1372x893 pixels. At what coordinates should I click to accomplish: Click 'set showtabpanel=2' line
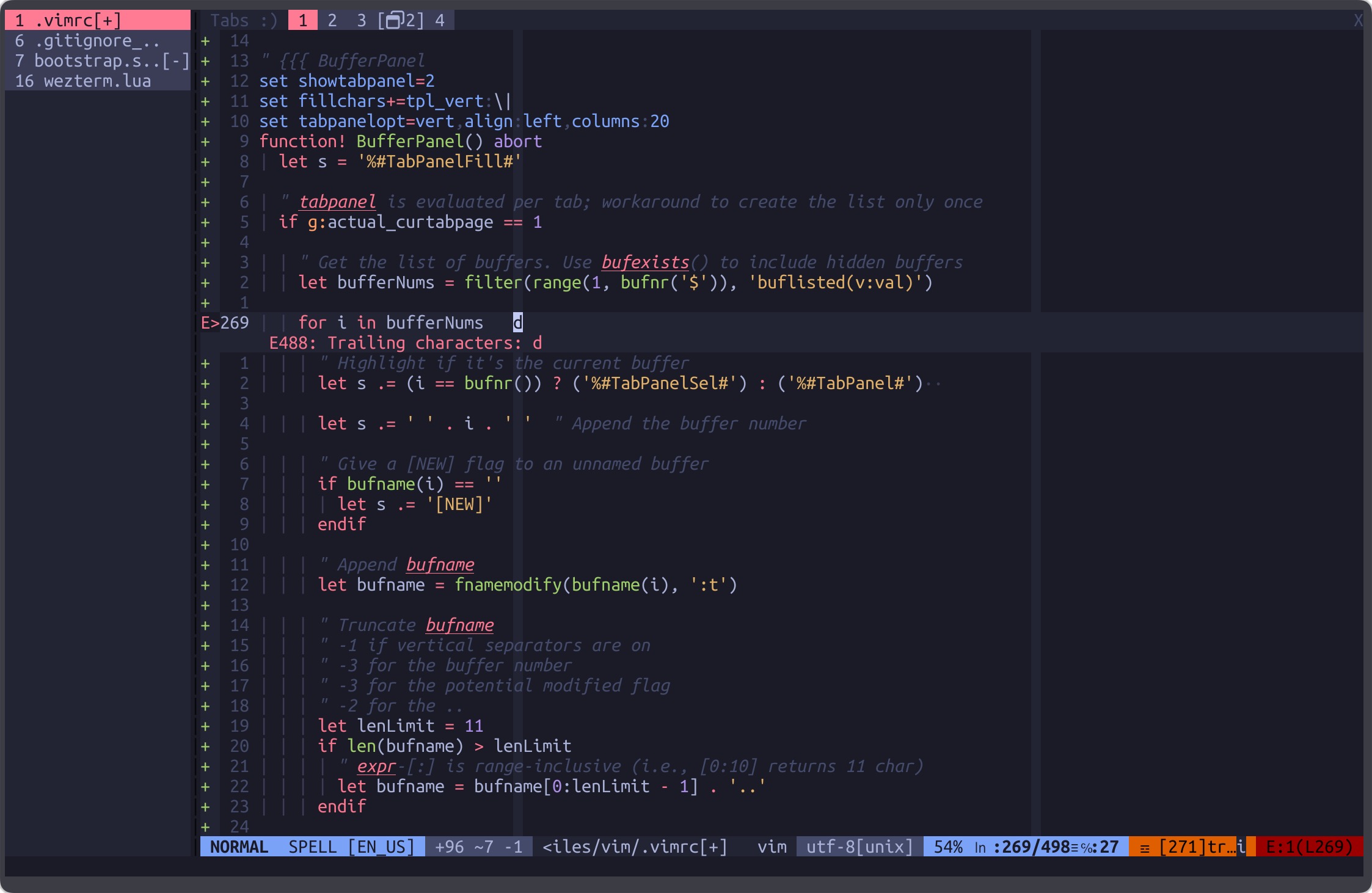[347, 81]
